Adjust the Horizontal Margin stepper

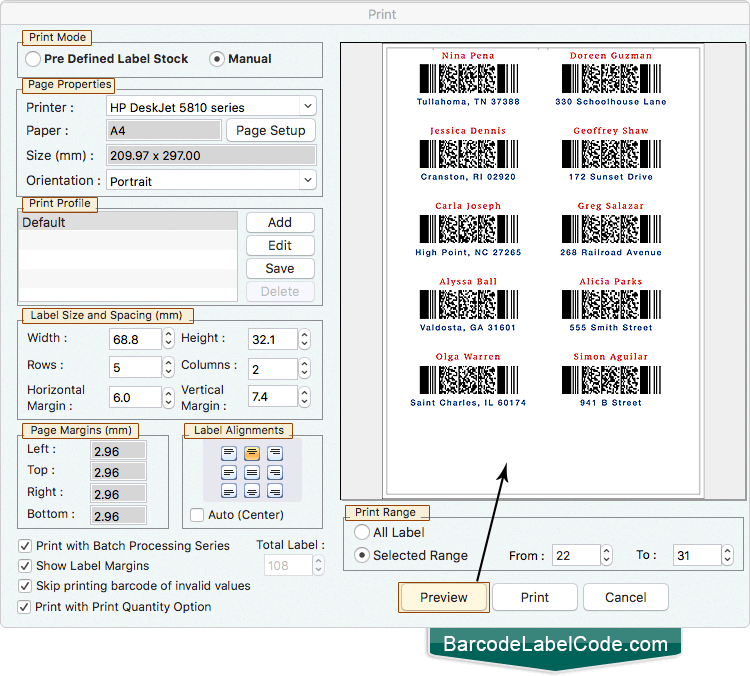point(168,397)
